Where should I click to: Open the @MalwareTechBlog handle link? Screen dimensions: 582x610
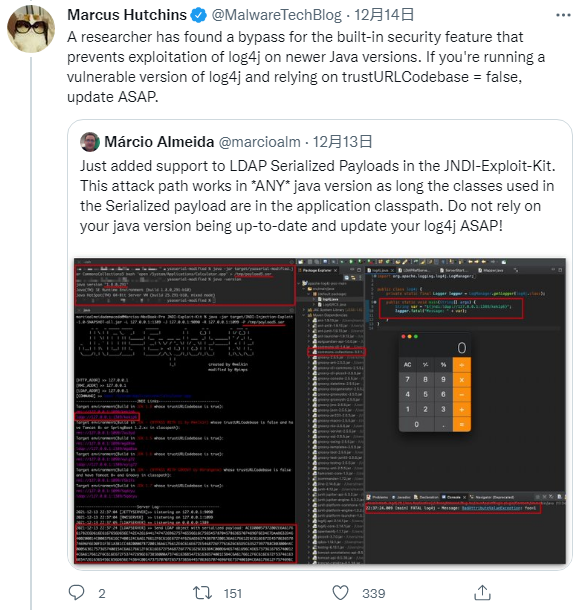click(277, 15)
